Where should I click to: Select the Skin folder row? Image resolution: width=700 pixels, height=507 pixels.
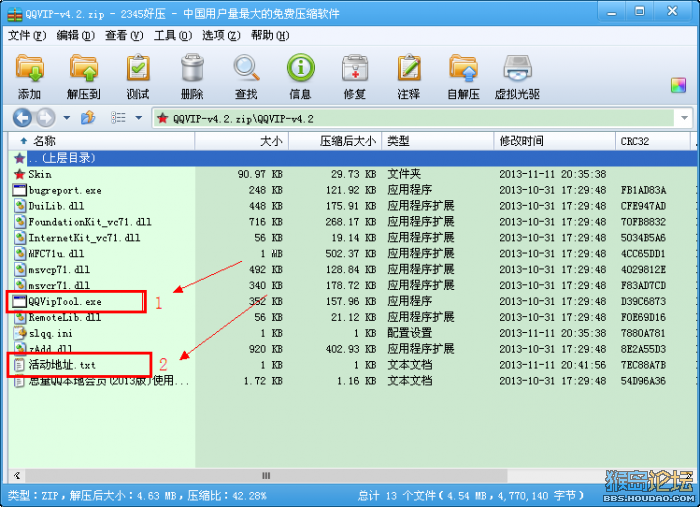pyautogui.click(x=353, y=174)
